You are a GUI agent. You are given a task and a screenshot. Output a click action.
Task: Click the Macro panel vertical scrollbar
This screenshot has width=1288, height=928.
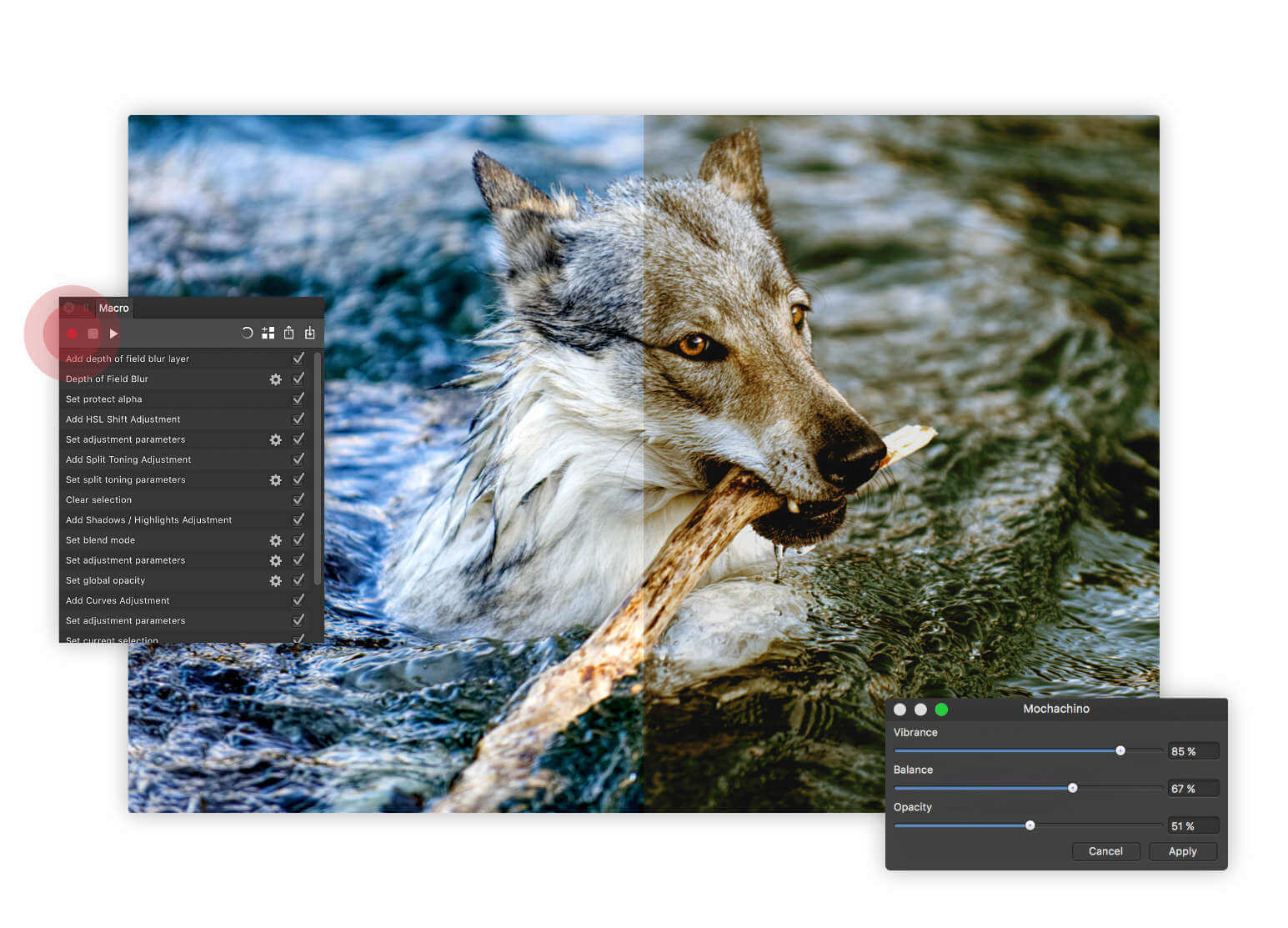click(318, 467)
